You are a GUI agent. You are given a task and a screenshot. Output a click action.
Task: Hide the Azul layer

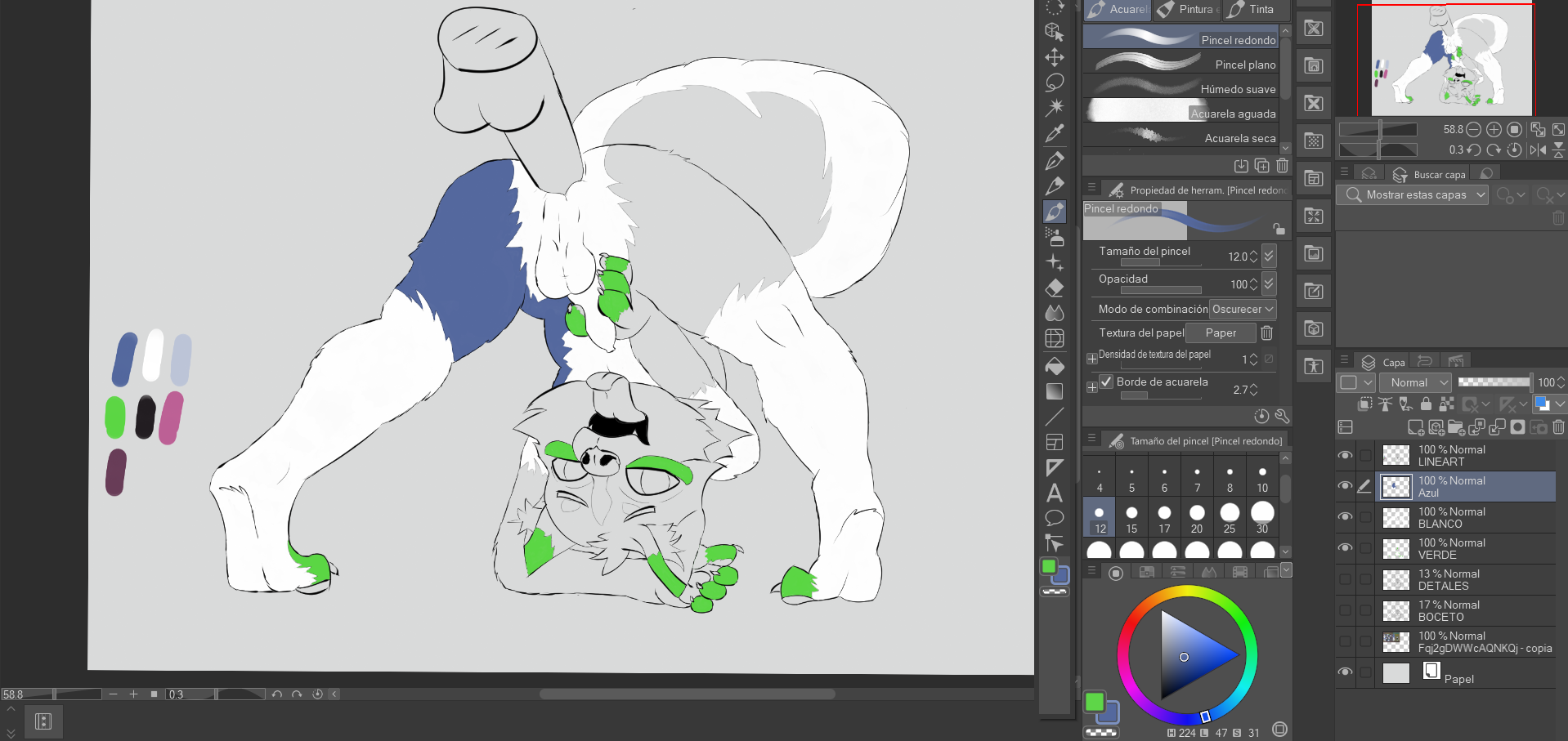1345,486
